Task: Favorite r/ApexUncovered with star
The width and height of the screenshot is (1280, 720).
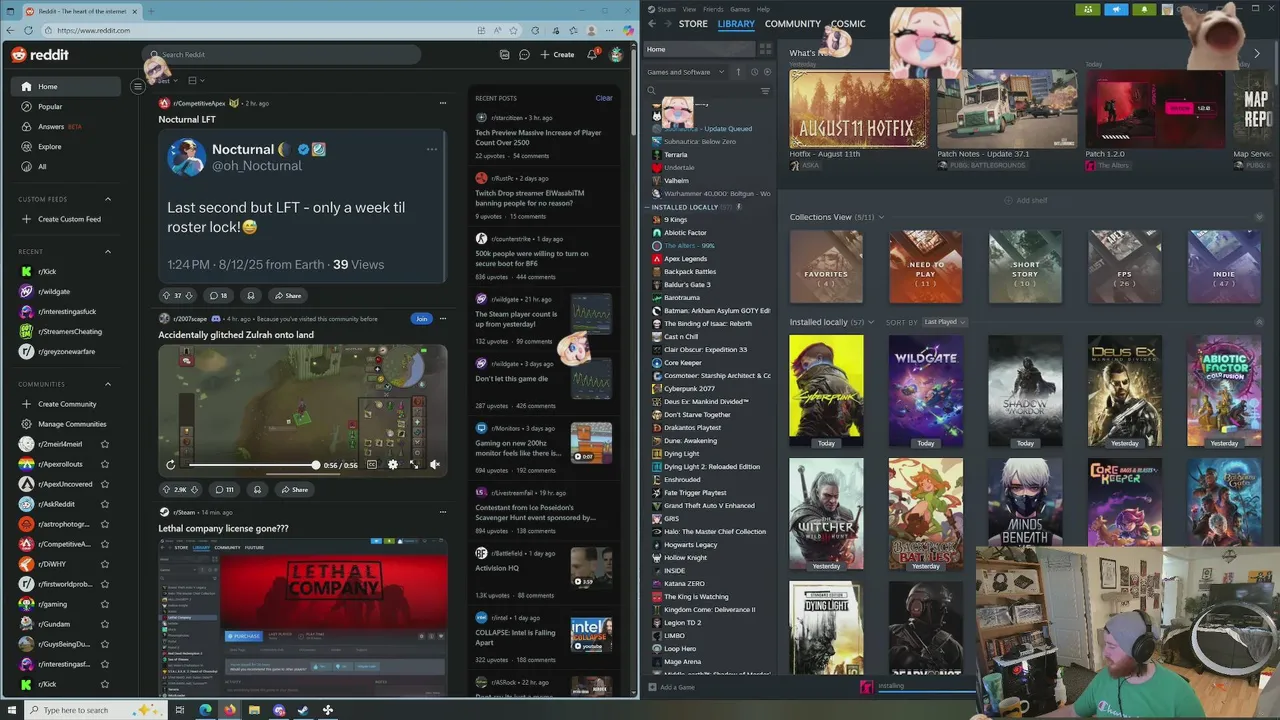Action: [105, 484]
